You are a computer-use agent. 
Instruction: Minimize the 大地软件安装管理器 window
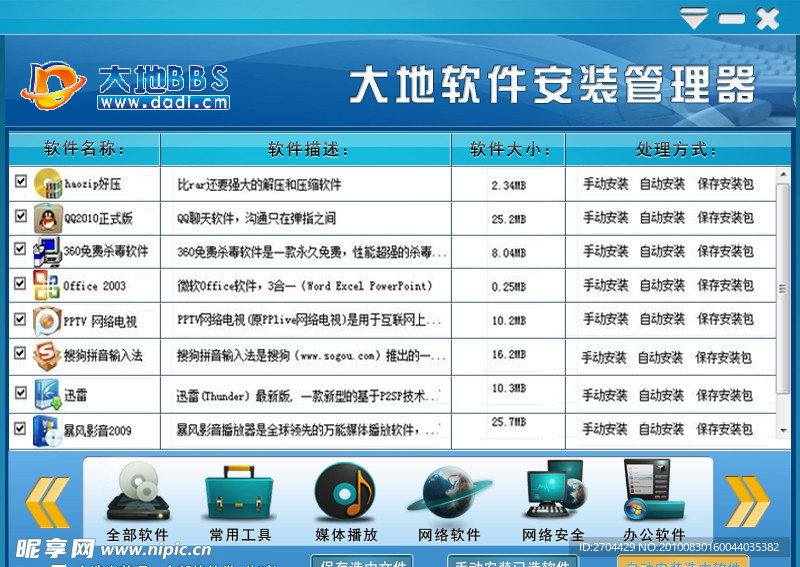(x=732, y=19)
